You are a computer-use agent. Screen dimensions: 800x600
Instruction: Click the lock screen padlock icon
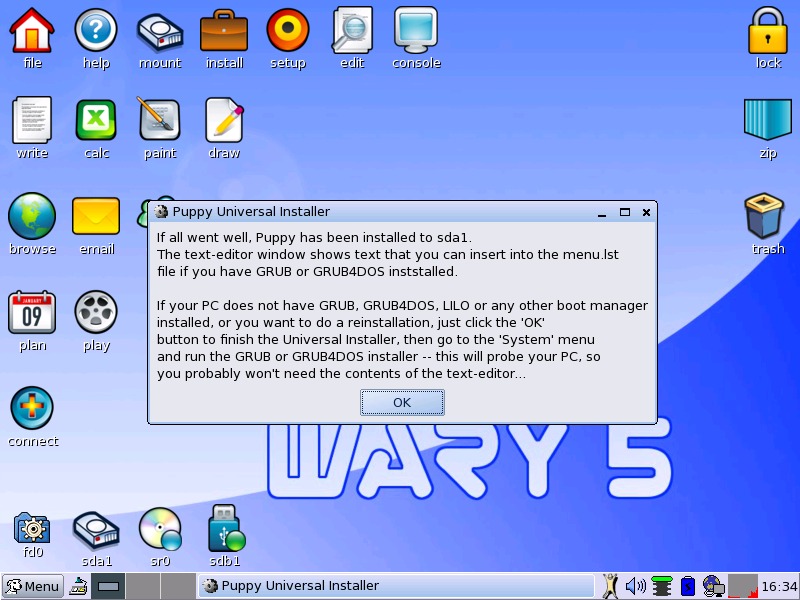pos(768,33)
